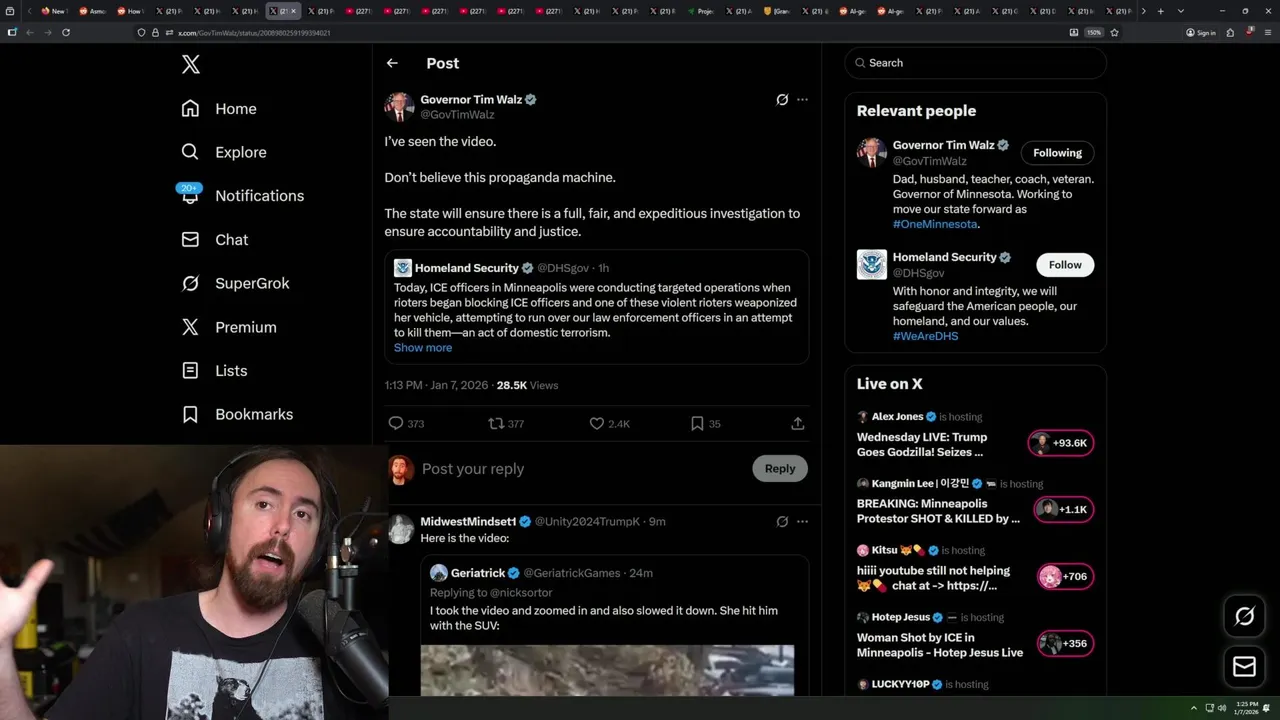This screenshot has width=1280, height=720.
Task: Open Notifications with 20+ badge
Action: tap(241, 195)
